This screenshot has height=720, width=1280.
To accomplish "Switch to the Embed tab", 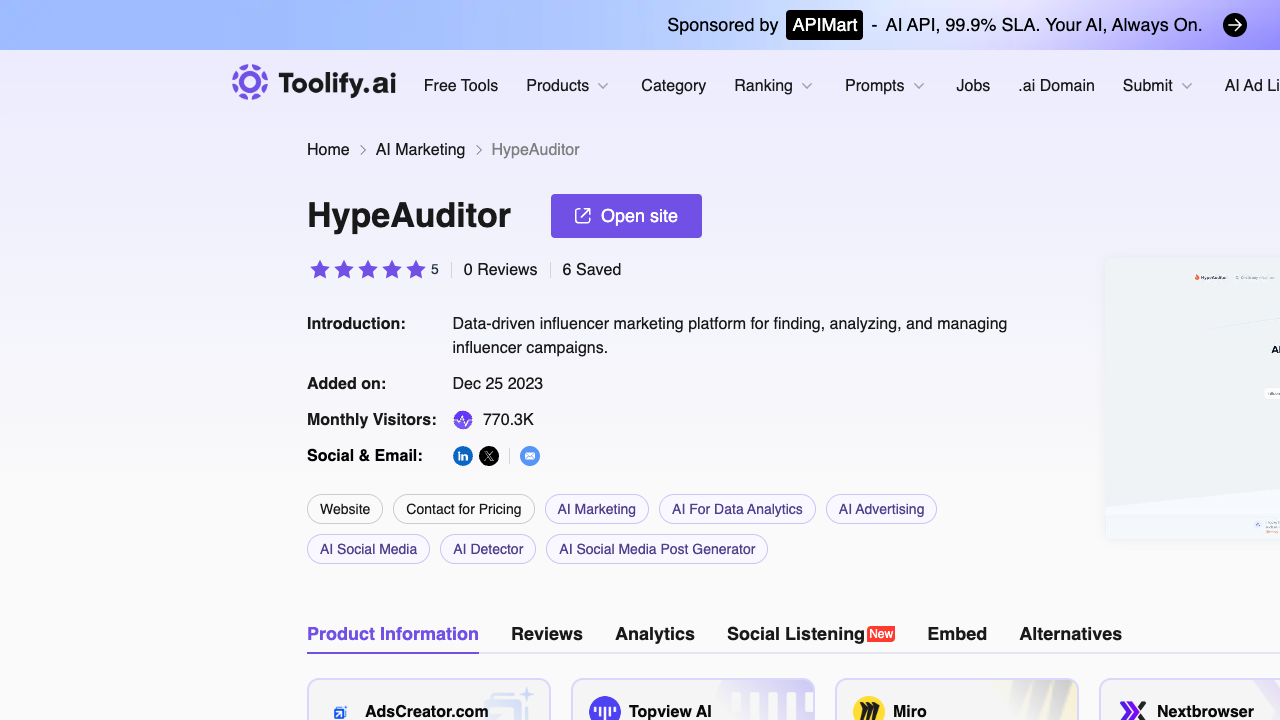I will click(x=957, y=634).
